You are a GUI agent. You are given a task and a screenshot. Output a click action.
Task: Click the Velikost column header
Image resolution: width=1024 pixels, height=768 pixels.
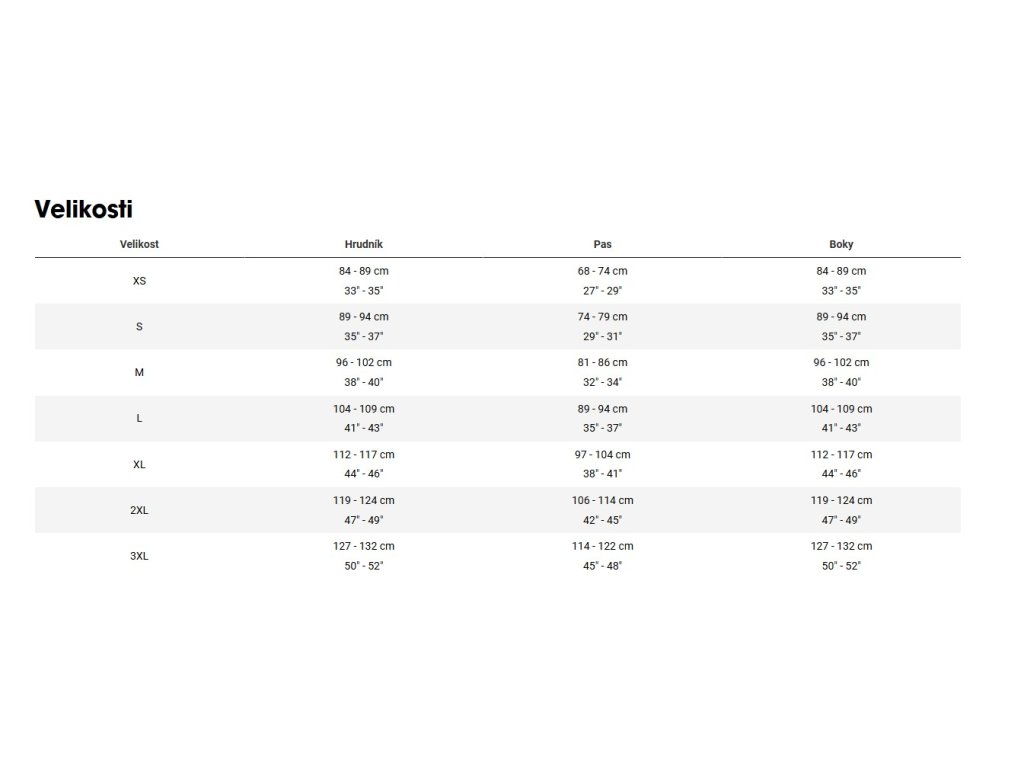pos(139,244)
